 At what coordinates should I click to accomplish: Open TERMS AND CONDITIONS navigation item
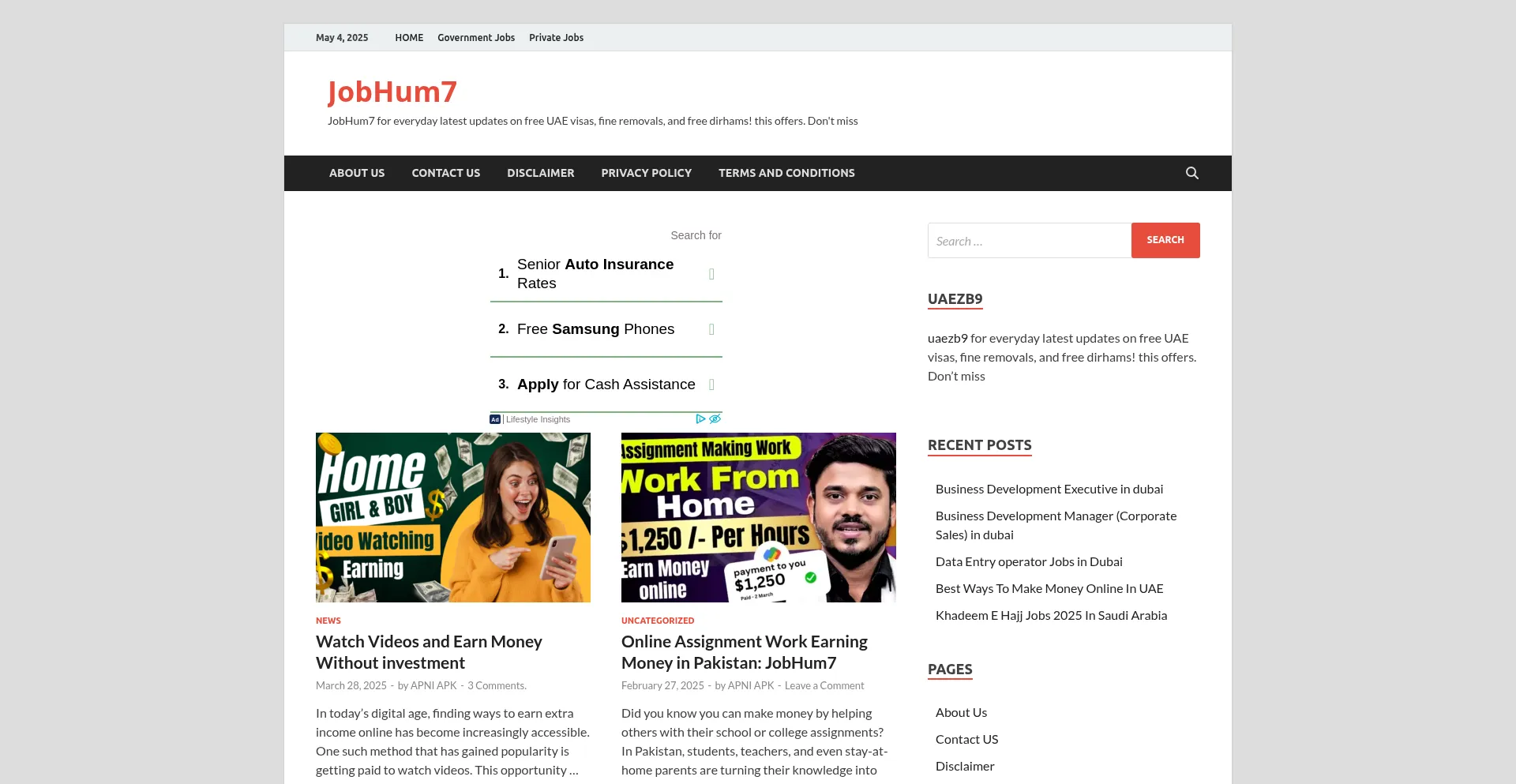pyautogui.click(x=786, y=173)
